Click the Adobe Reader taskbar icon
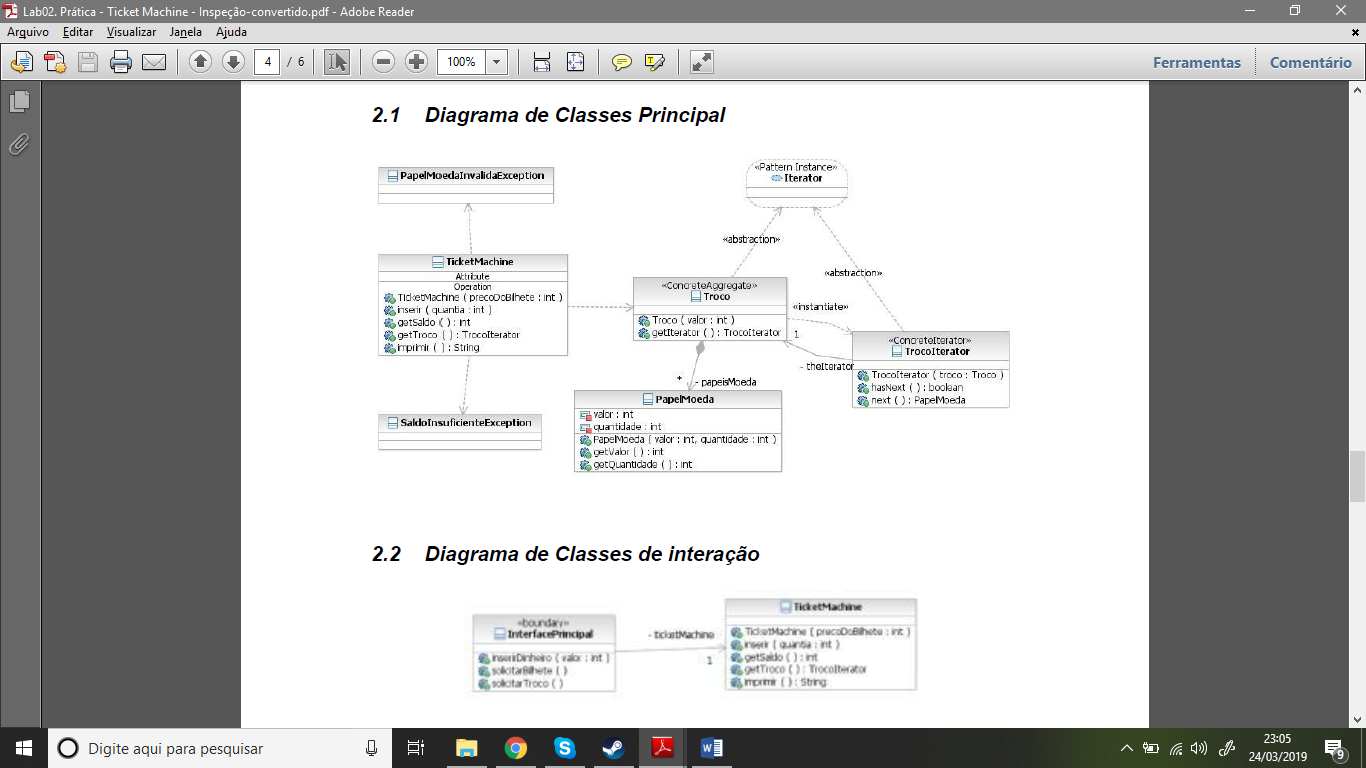1366x768 pixels. coord(662,748)
